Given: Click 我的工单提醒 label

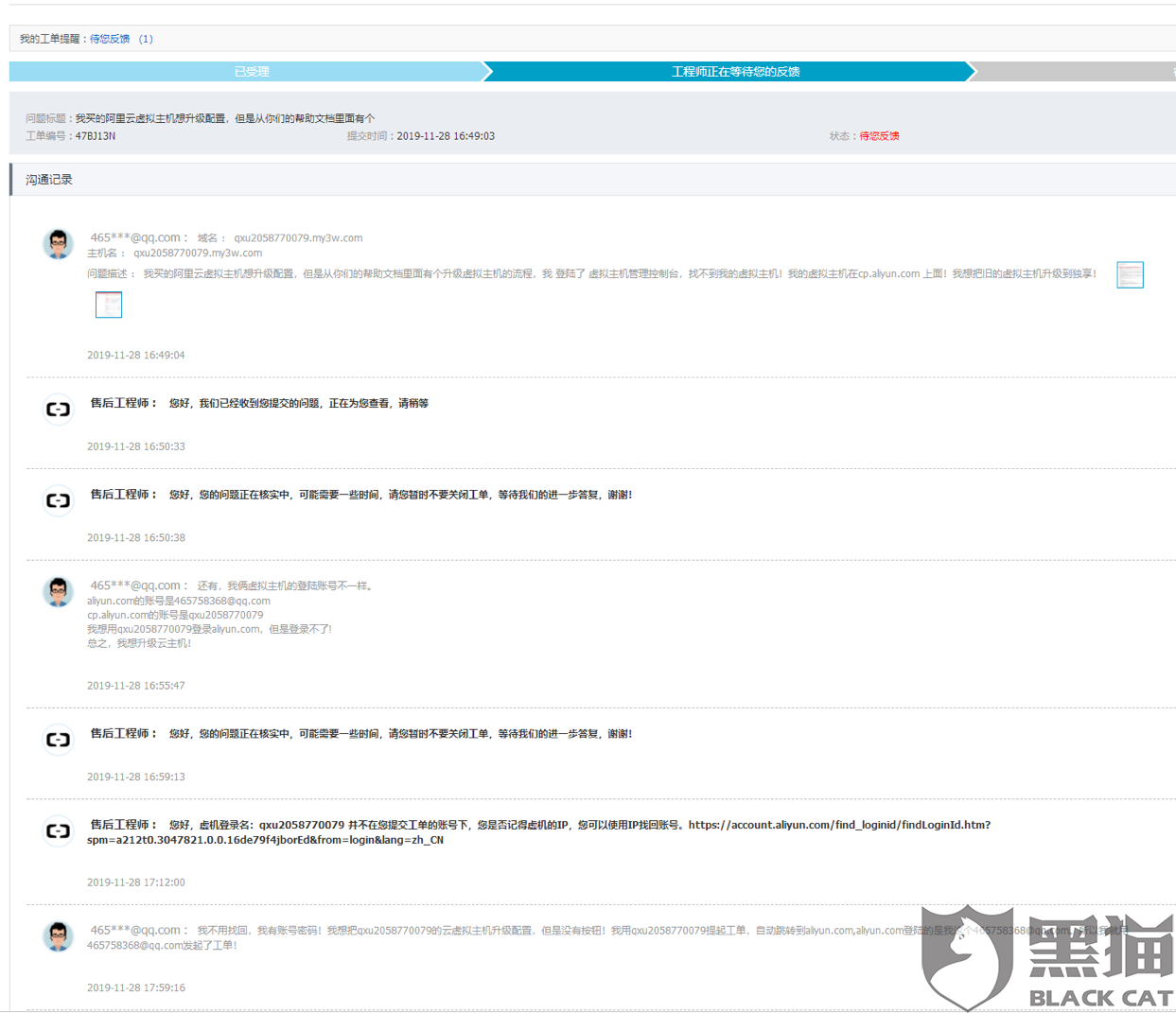Looking at the screenshot, I should point(51,39).
